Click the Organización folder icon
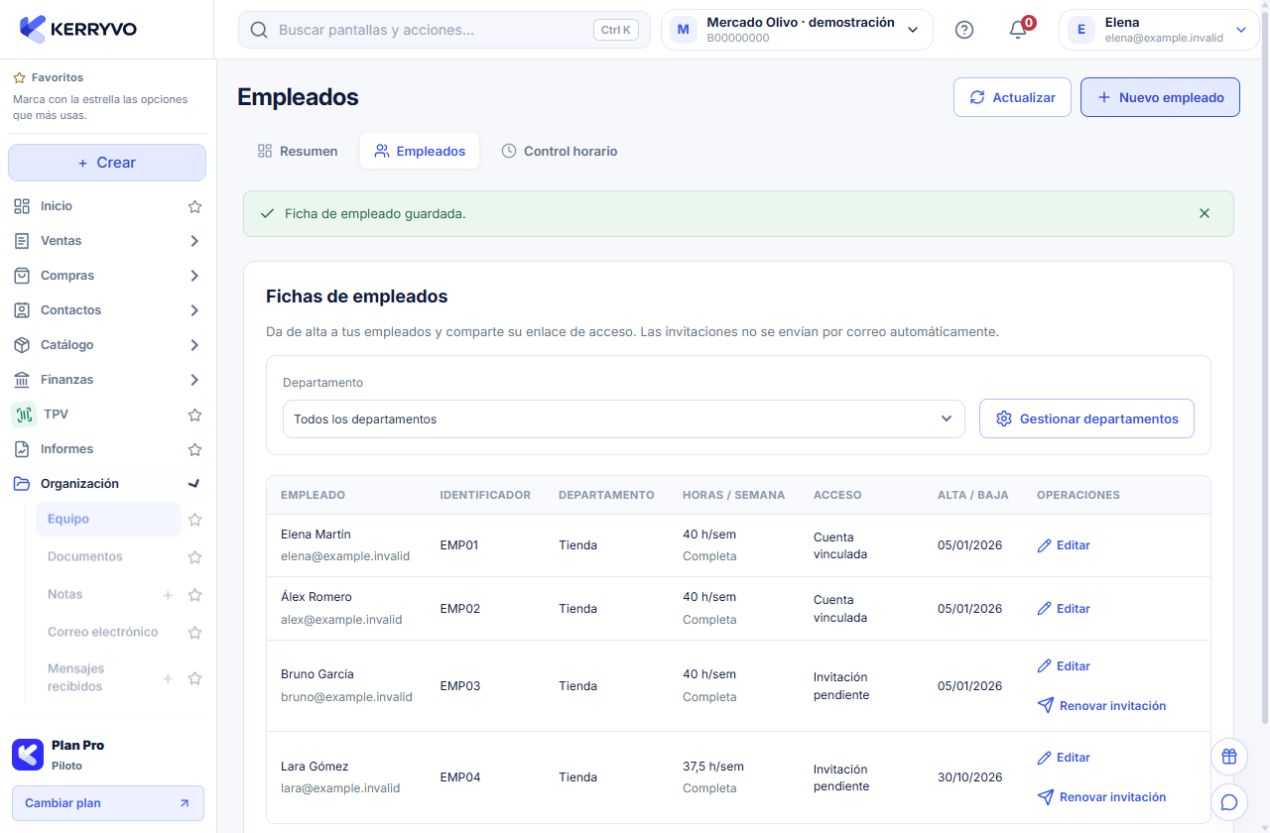This screenshot has width=1270, height=833. [21, 484]
